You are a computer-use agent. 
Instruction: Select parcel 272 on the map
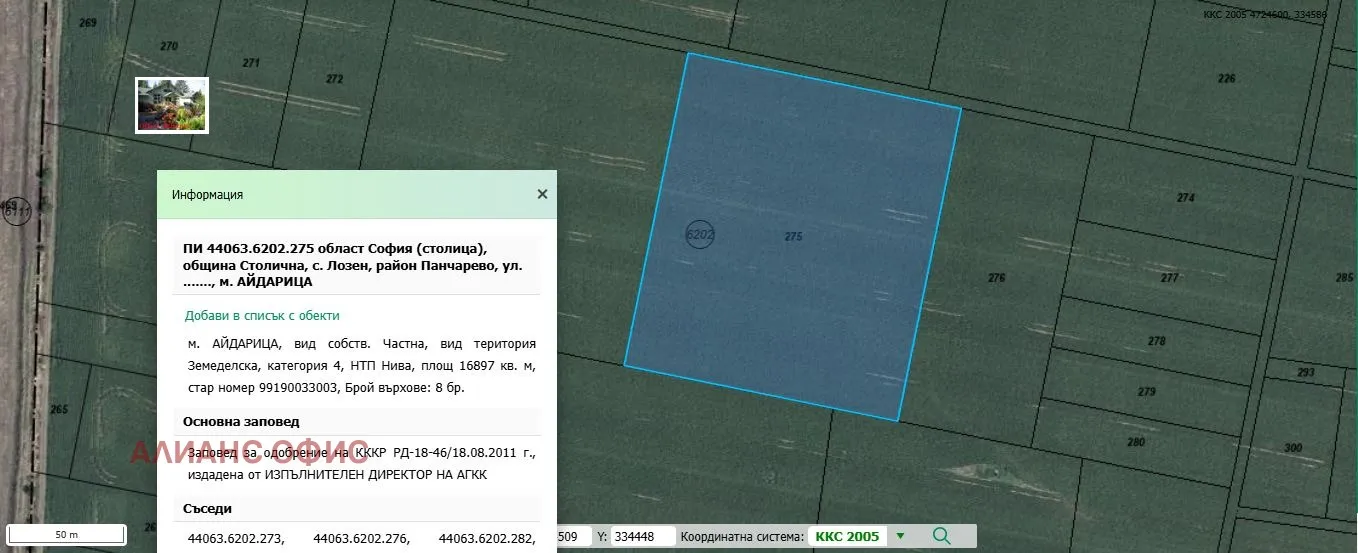pyautogui.click(x=334, y=79)
